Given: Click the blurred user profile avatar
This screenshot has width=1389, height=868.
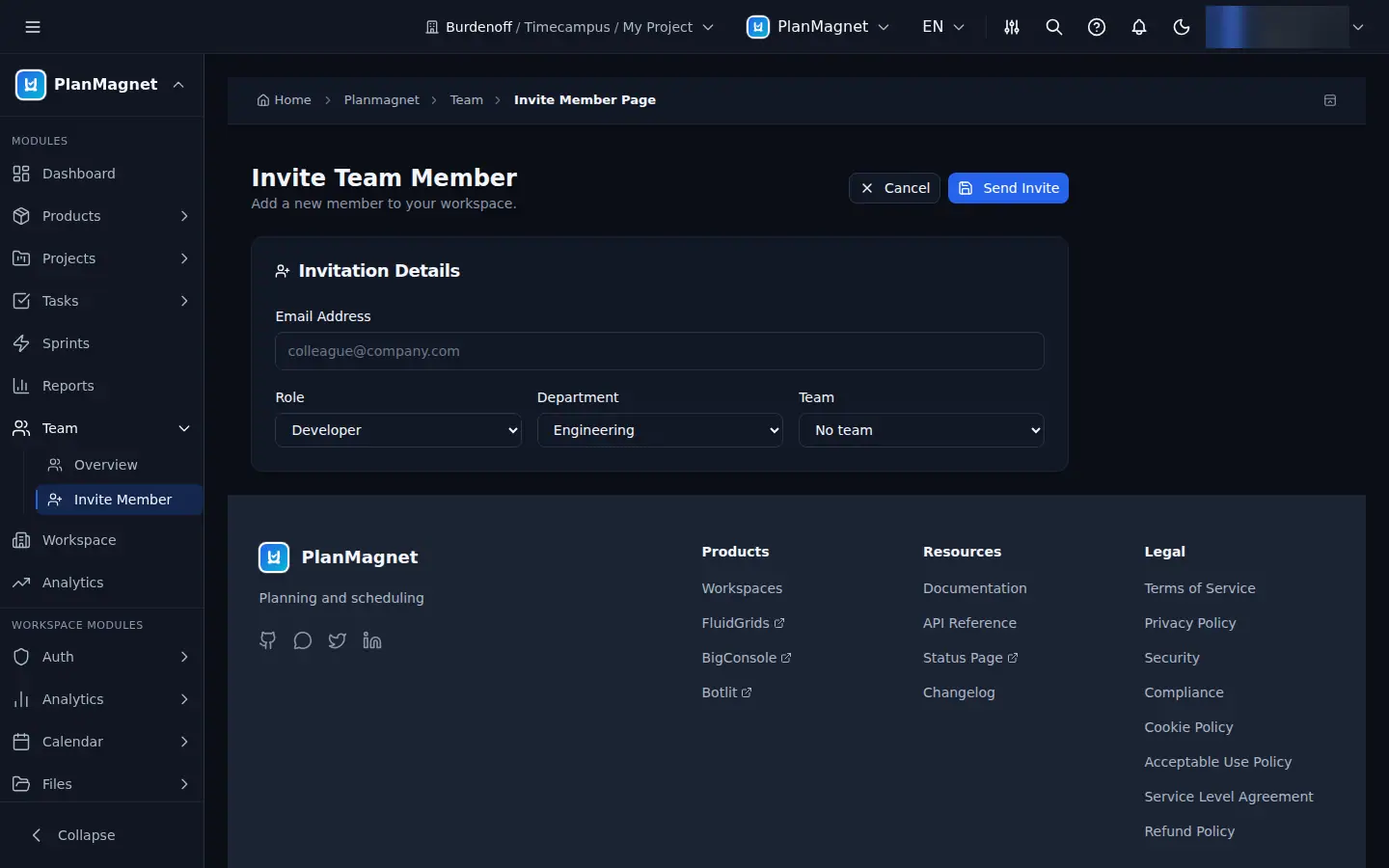Looking at the screenshot, I should coord(1276,27).
